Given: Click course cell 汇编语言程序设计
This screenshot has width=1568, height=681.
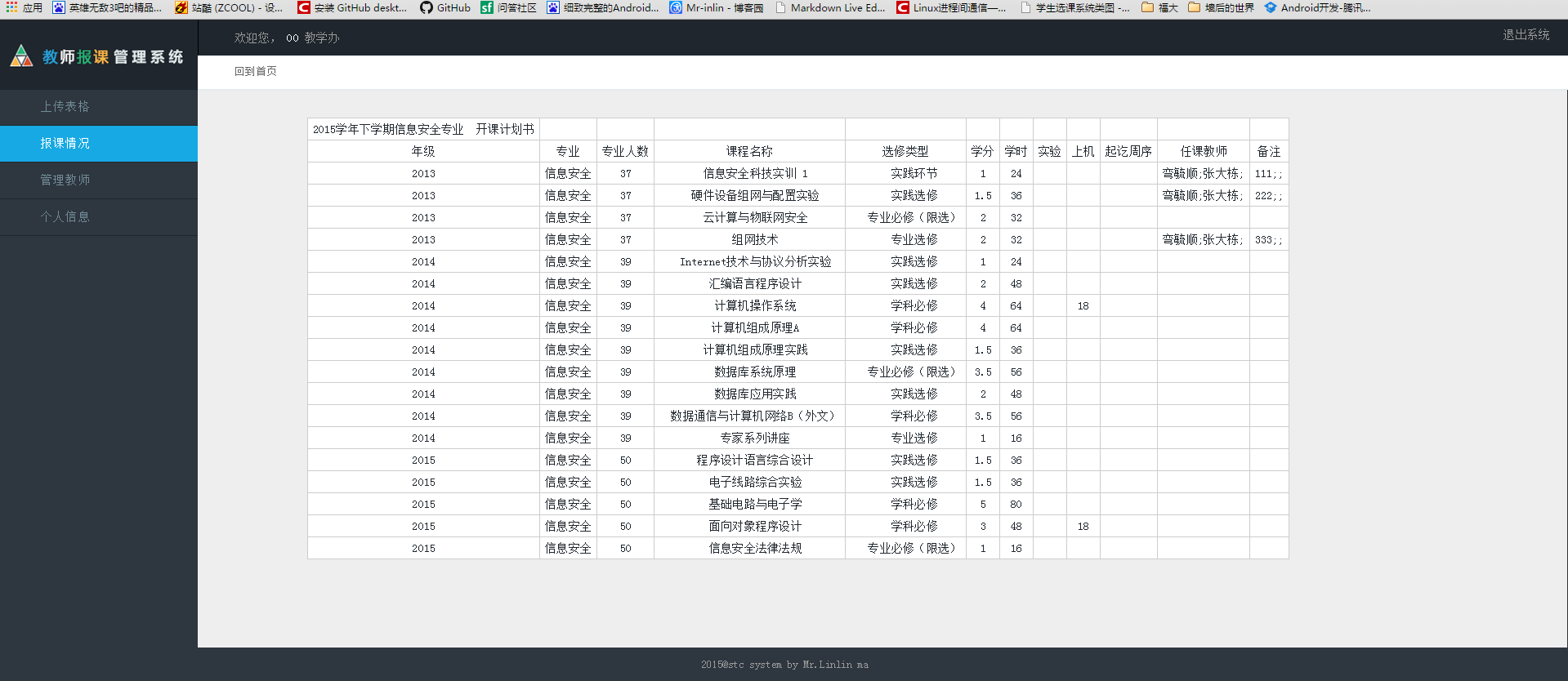Looking at the screenshot, I should click(749, 283).
